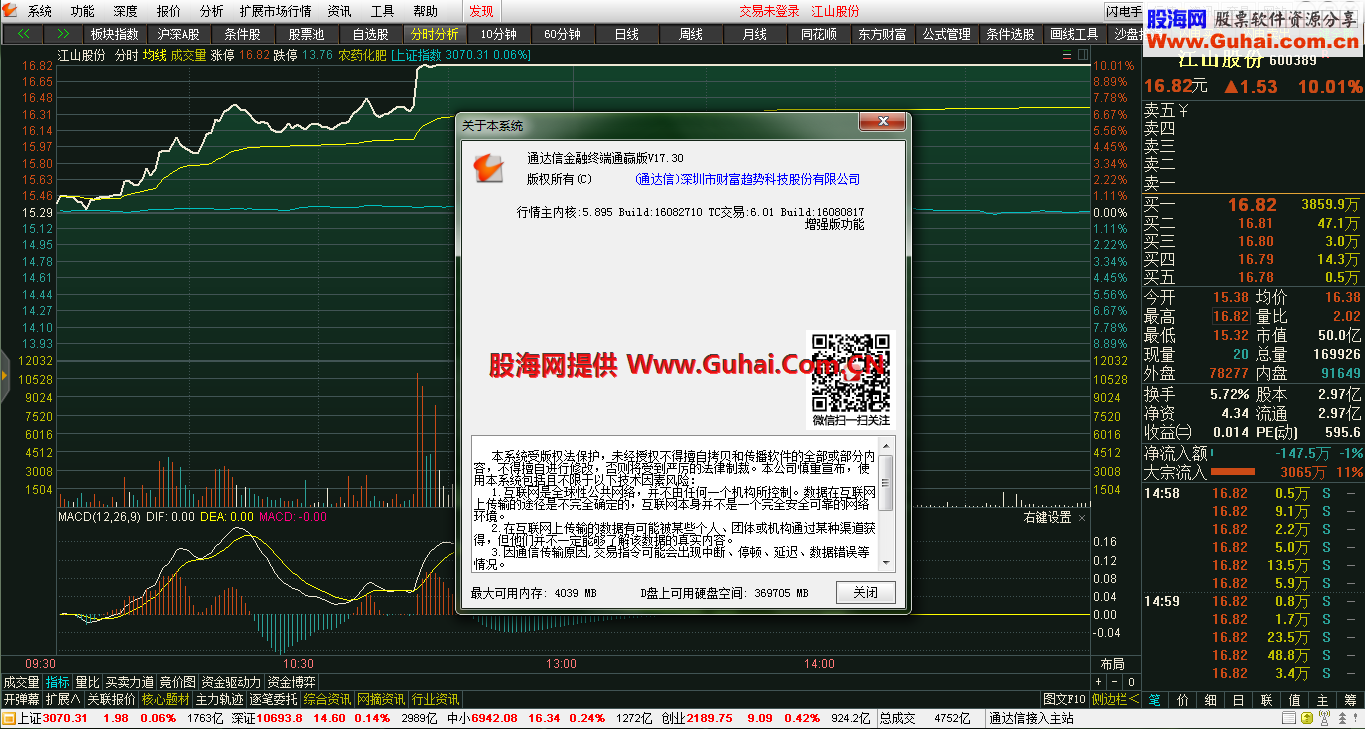Viewport: 1365px width, 729px height.
Task: Open the 帮助 menu
Action: pyautogui.click(x=425, y=11)
